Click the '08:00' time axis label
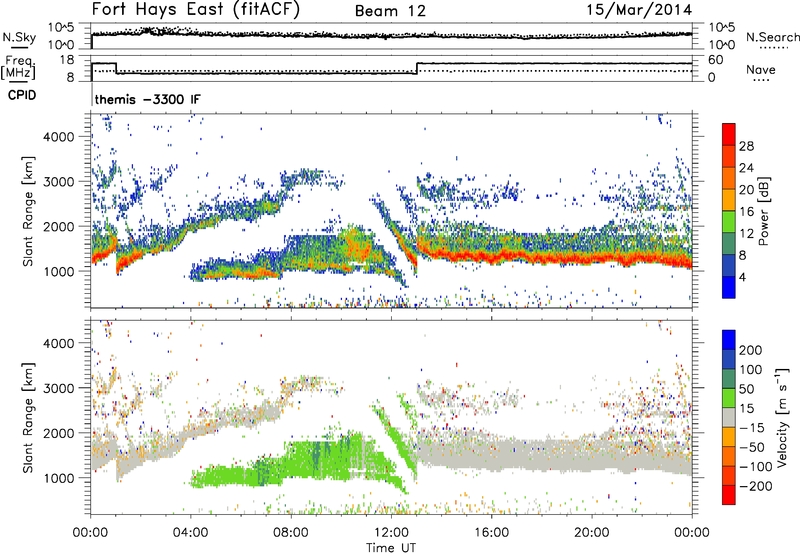This screenshot has width=800, height=554. tap(291, 533)
